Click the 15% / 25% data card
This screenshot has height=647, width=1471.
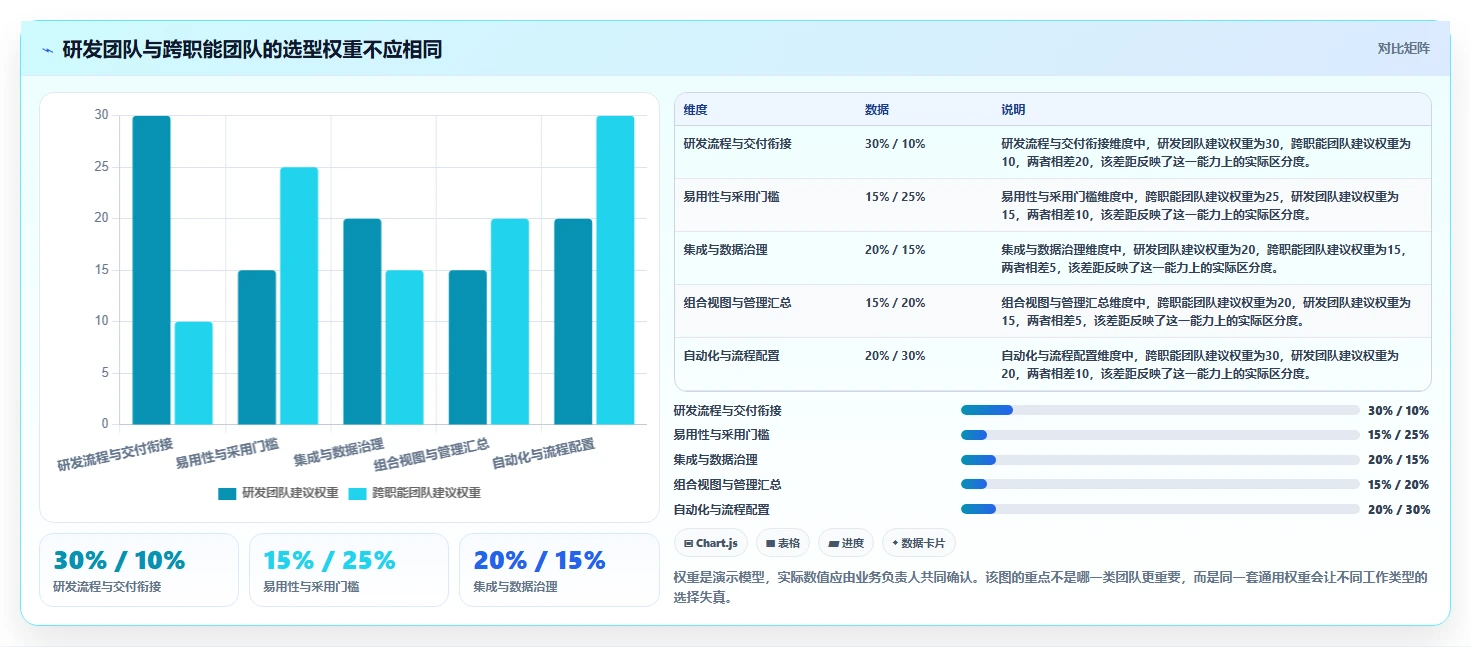tap(349, 570)
